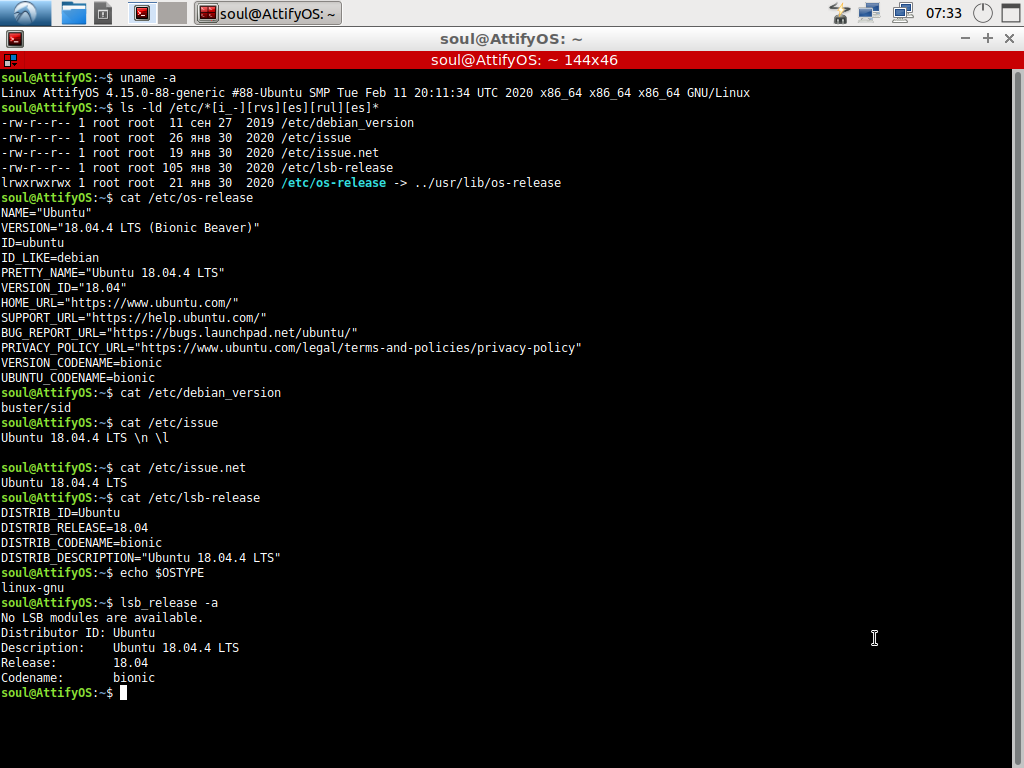Image resolution: width=1024 pixels, height=768 pixels.
Task: Click the ID_LIKE=debian line
Action: (x=50, y=258)
